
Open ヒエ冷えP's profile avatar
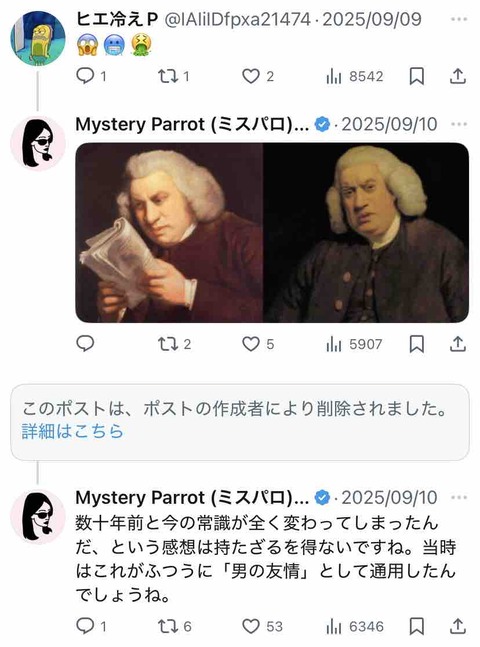click(38, 38)
